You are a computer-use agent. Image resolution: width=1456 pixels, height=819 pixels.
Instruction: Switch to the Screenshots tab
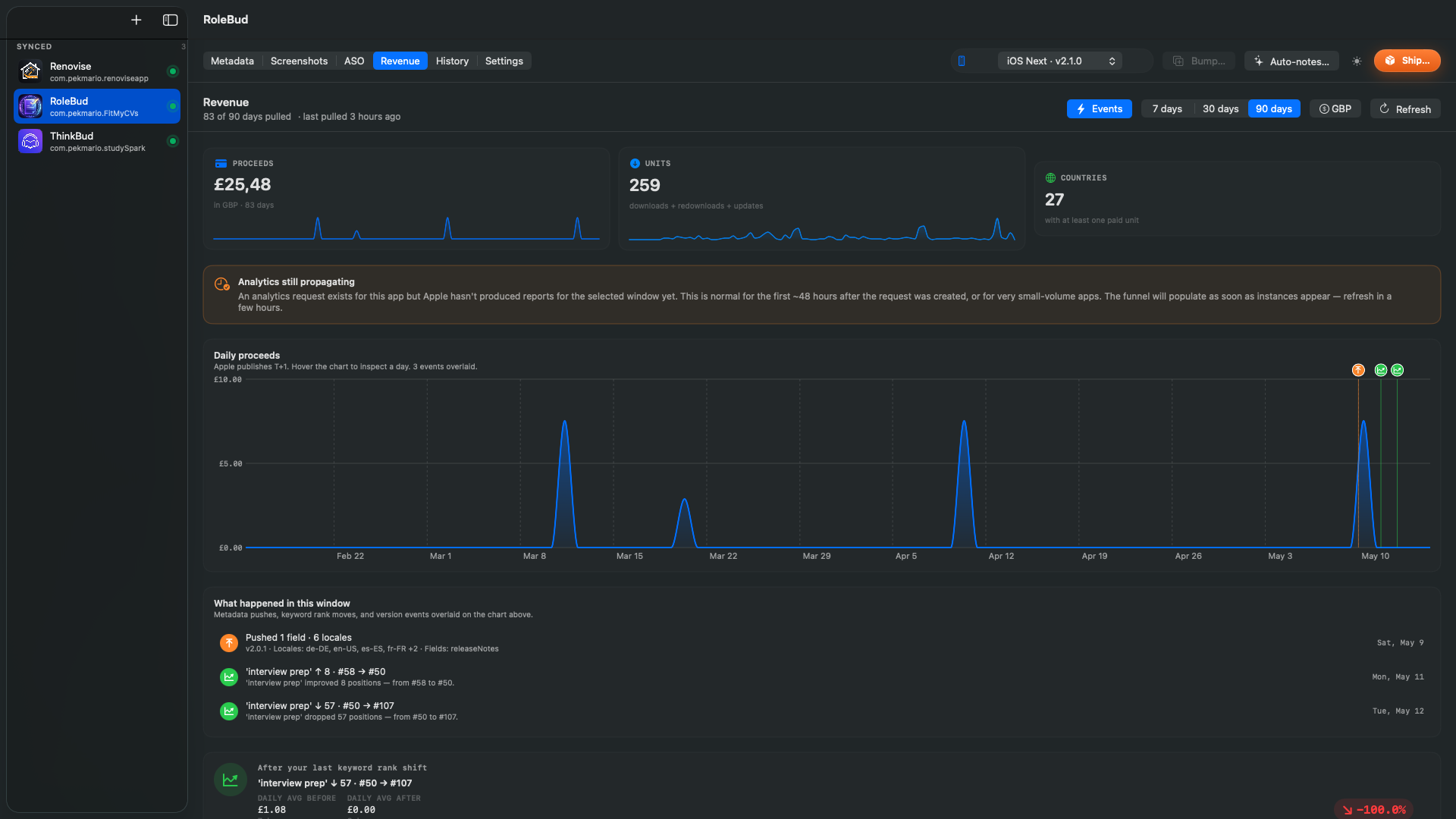pyautogui.click(x=299, y=61)
